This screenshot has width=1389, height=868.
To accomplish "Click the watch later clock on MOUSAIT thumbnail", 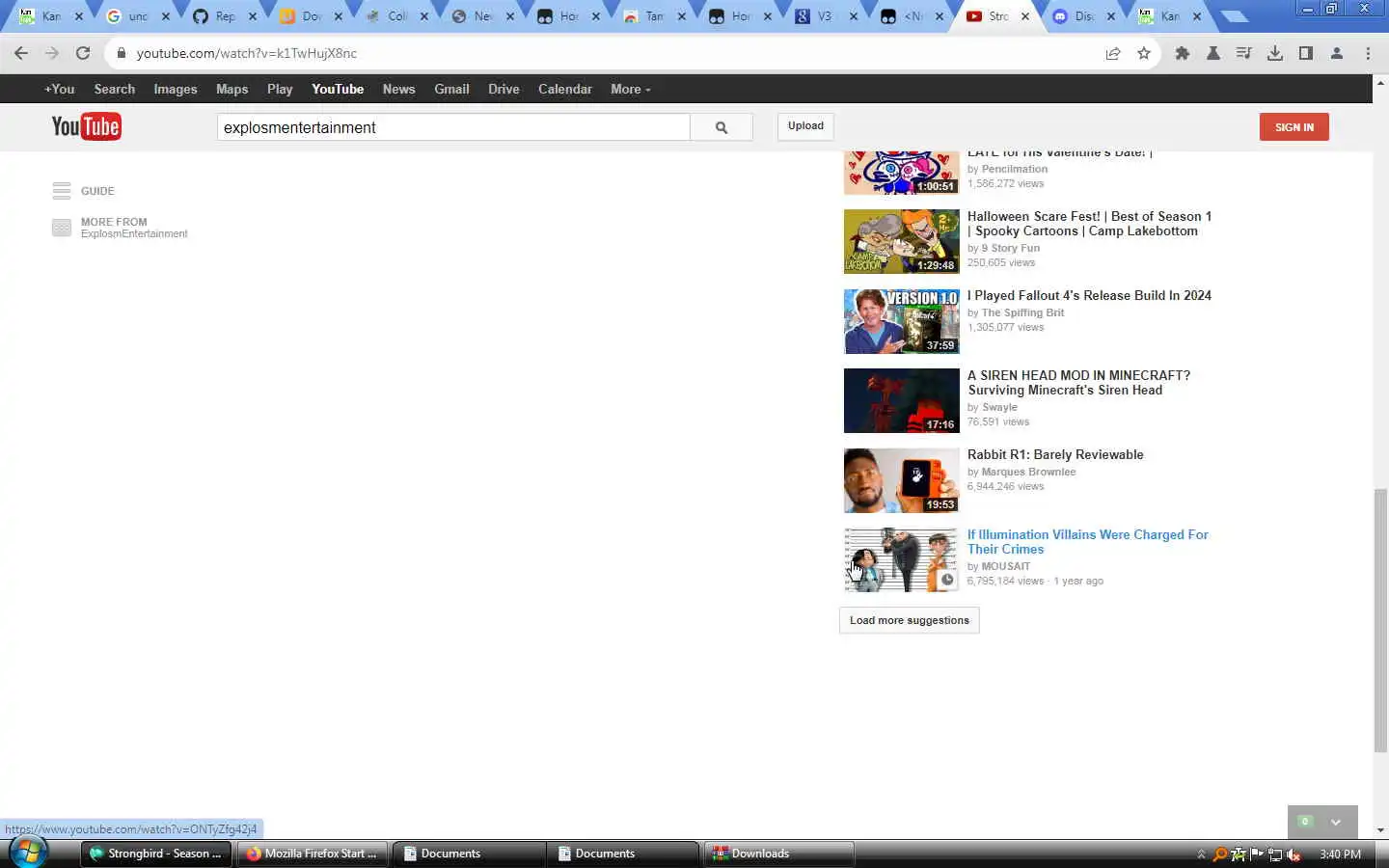I will 947,580.
